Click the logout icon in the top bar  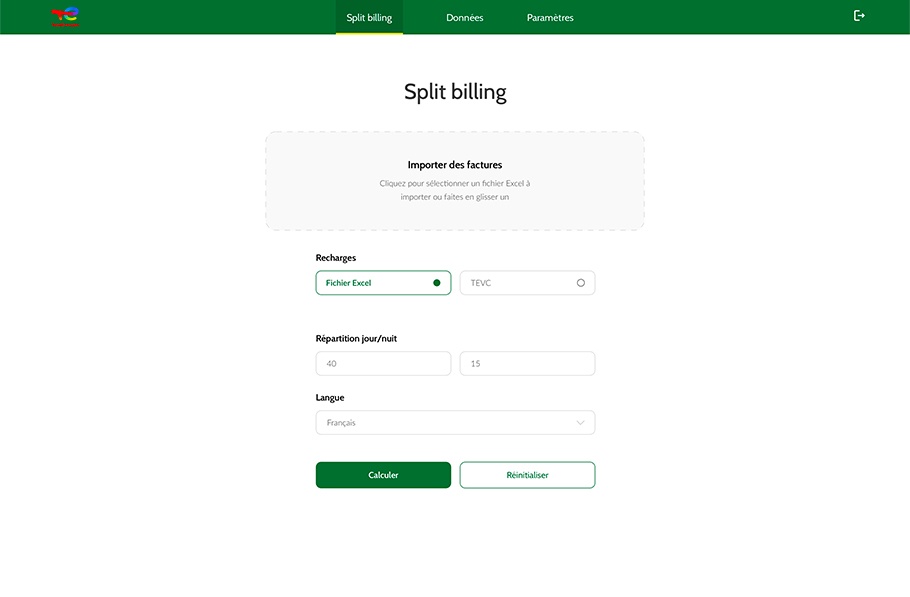(858, 16)
